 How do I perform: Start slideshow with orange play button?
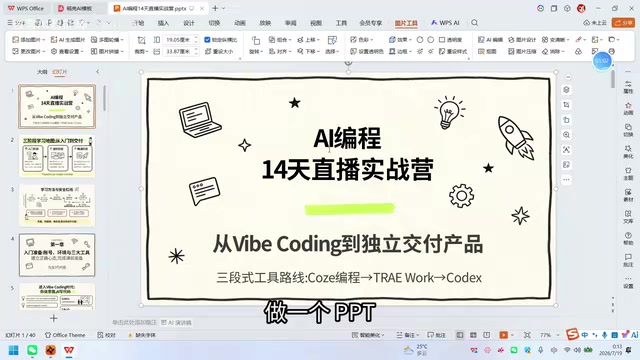(503, 335)
